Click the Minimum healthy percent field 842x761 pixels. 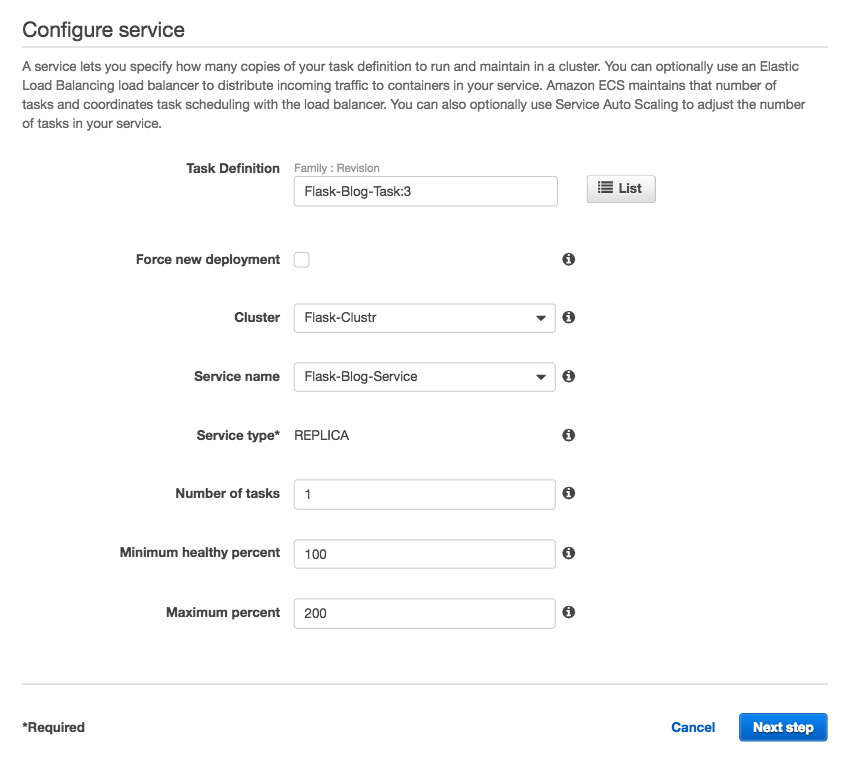click(x=425, y=554)
